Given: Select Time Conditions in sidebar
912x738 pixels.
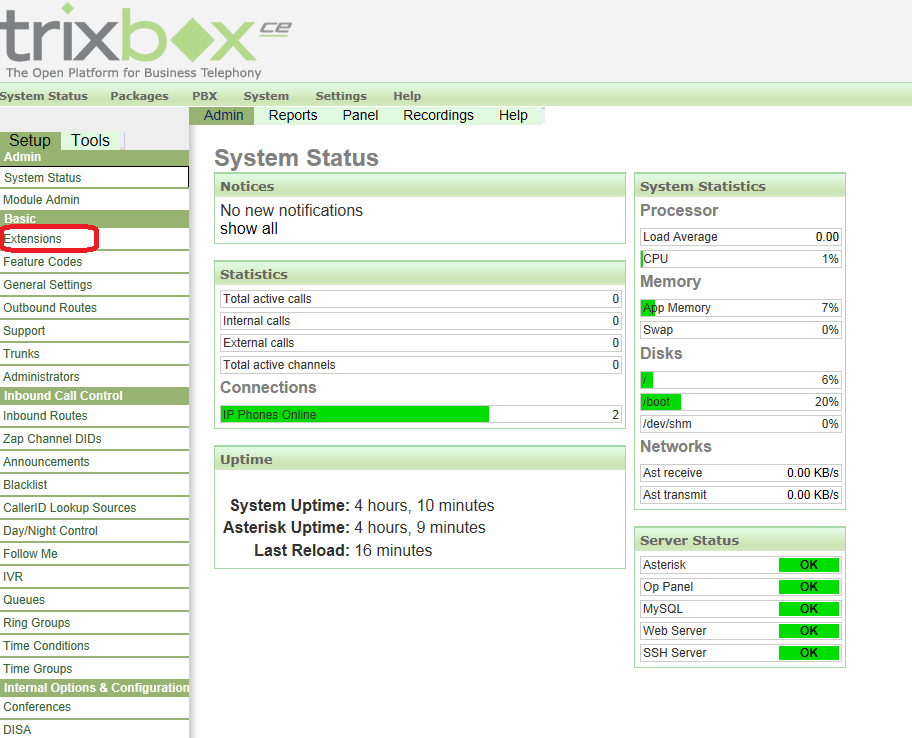Looking at the screenshot, I should click(46, 646).
